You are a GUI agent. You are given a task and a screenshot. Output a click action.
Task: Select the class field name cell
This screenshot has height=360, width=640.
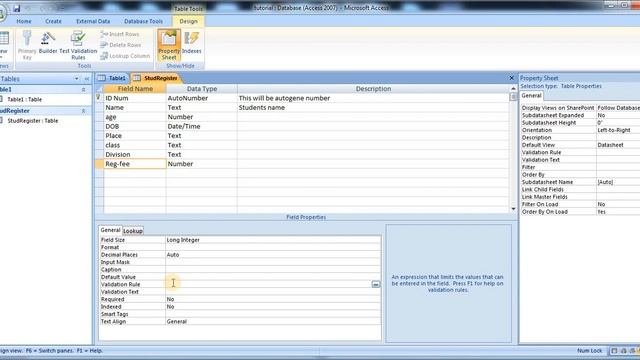pyautogui.click(x=135, y=145)
